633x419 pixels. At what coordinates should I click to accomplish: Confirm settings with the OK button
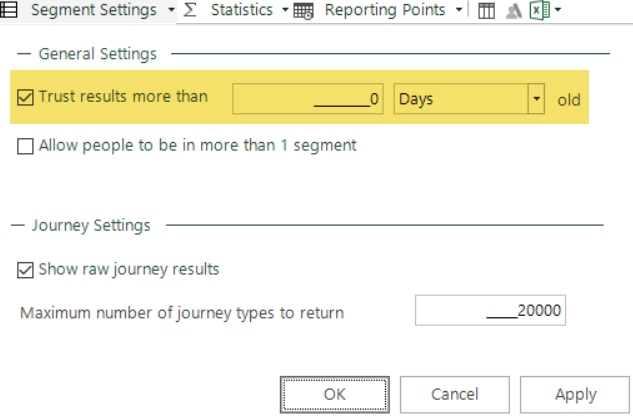335,394
